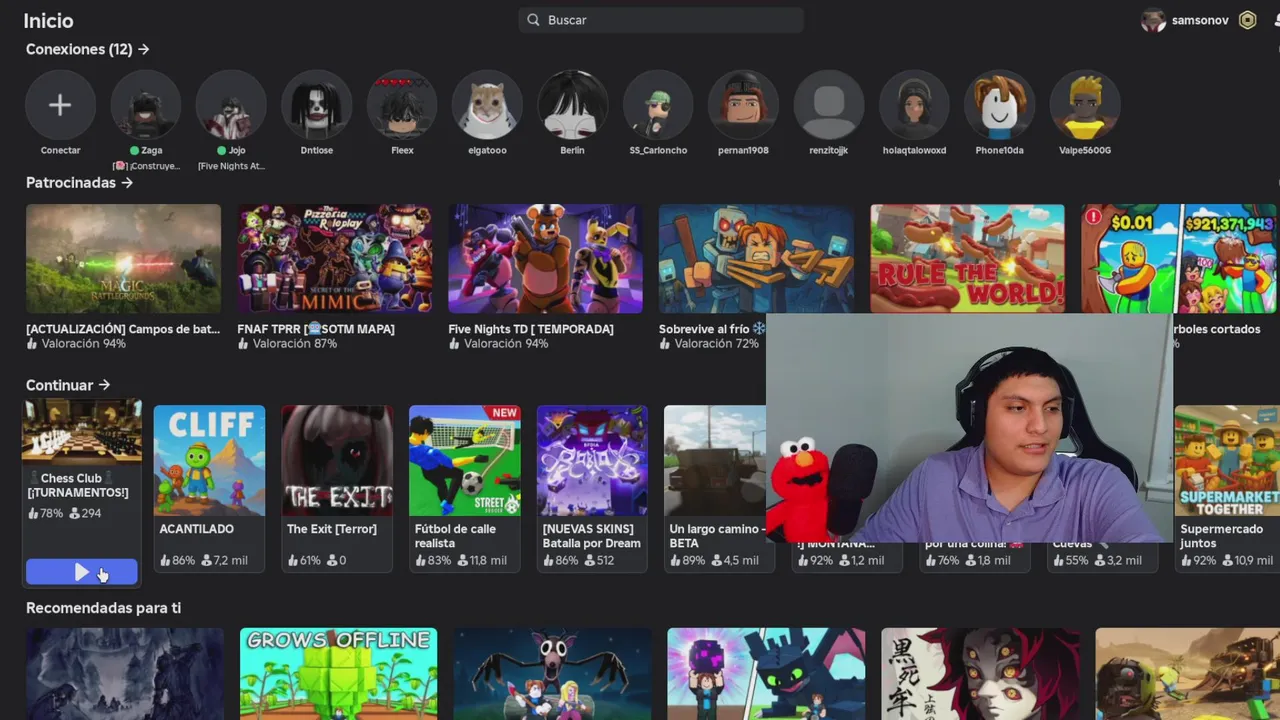This screenshot has width=1280, height=720.
Task: Open the long-legged creature recommended thumbnail
Action: 552,674
